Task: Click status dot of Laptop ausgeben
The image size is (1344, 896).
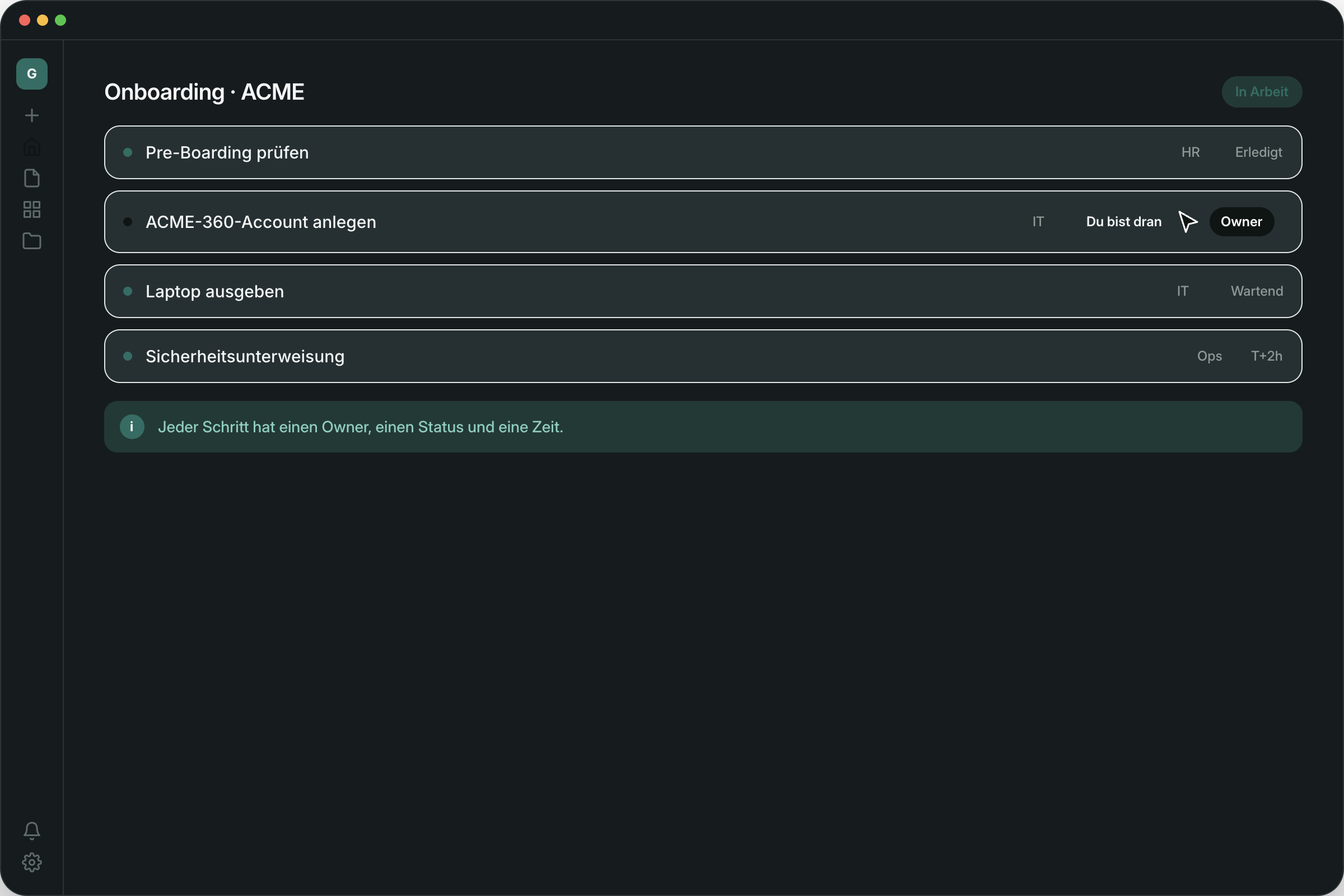Action: click(128, 291)
